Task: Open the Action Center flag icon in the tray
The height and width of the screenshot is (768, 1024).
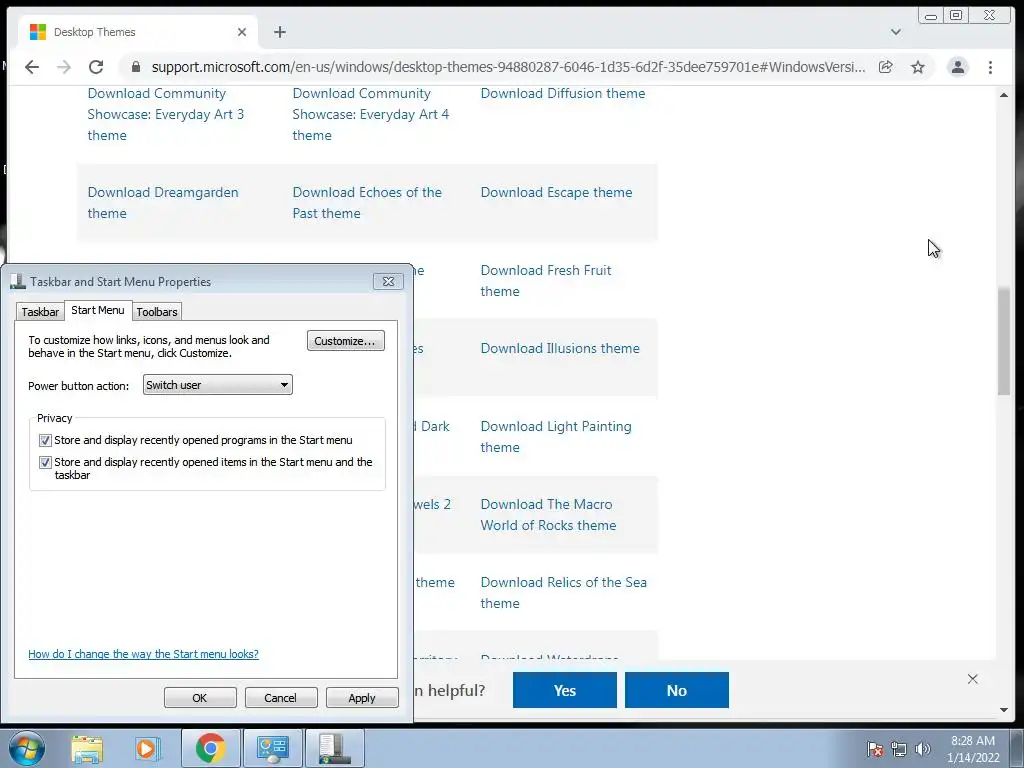Action: pyautogui.click(x=874, y=749)
